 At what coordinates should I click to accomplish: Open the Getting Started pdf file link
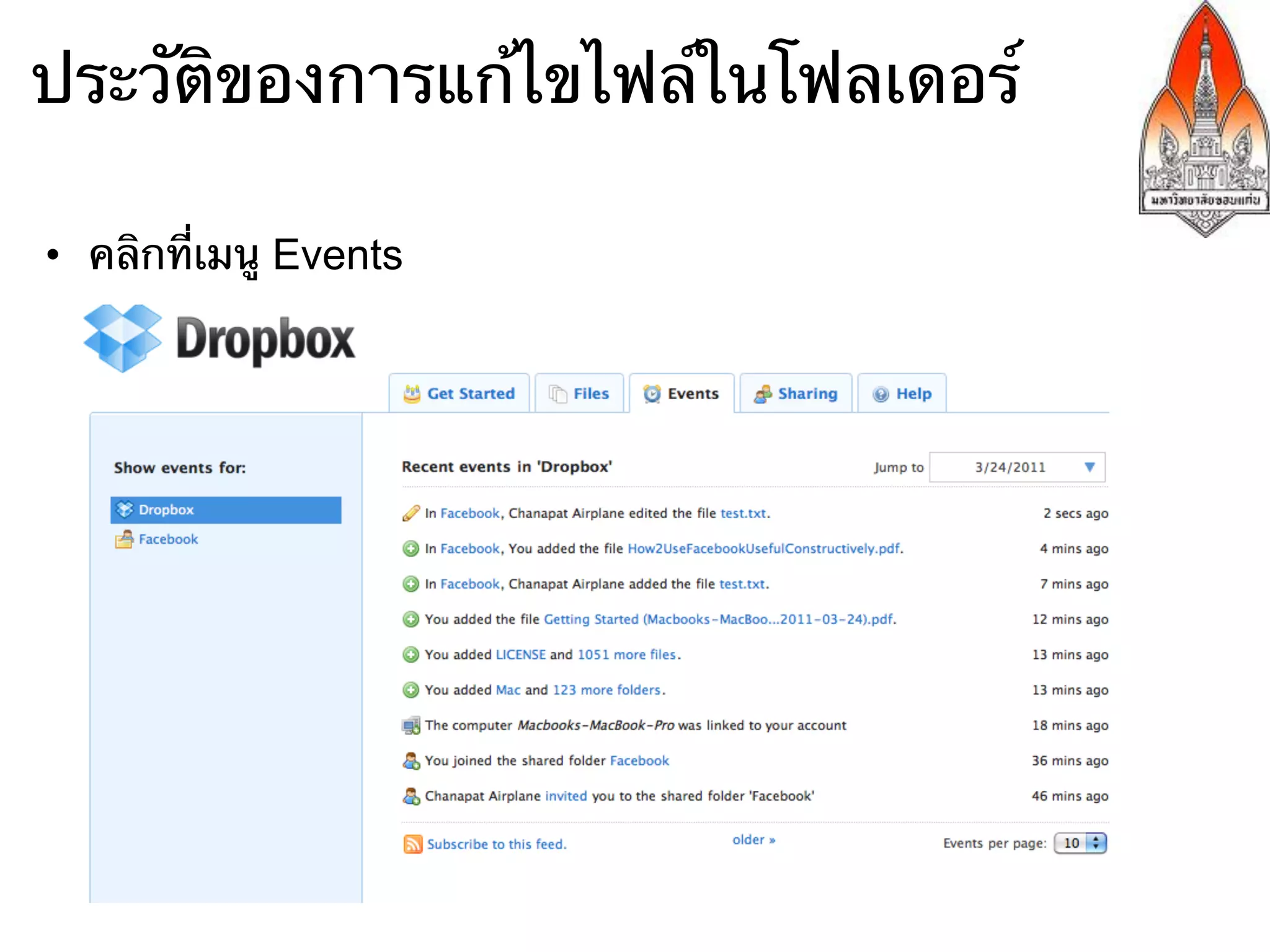click(x=719, y=619)
